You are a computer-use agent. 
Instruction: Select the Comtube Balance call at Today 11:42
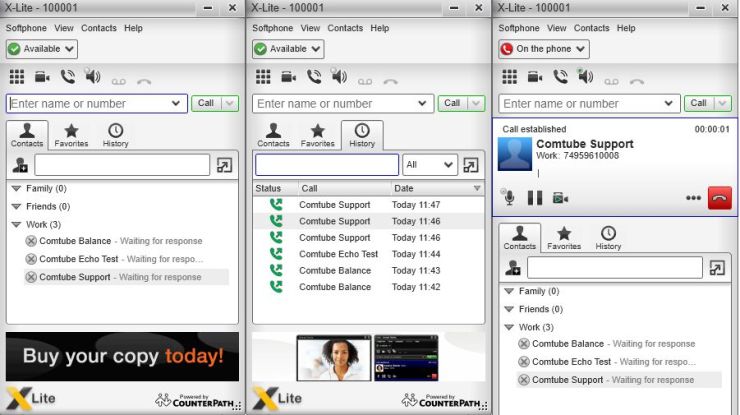369,287
